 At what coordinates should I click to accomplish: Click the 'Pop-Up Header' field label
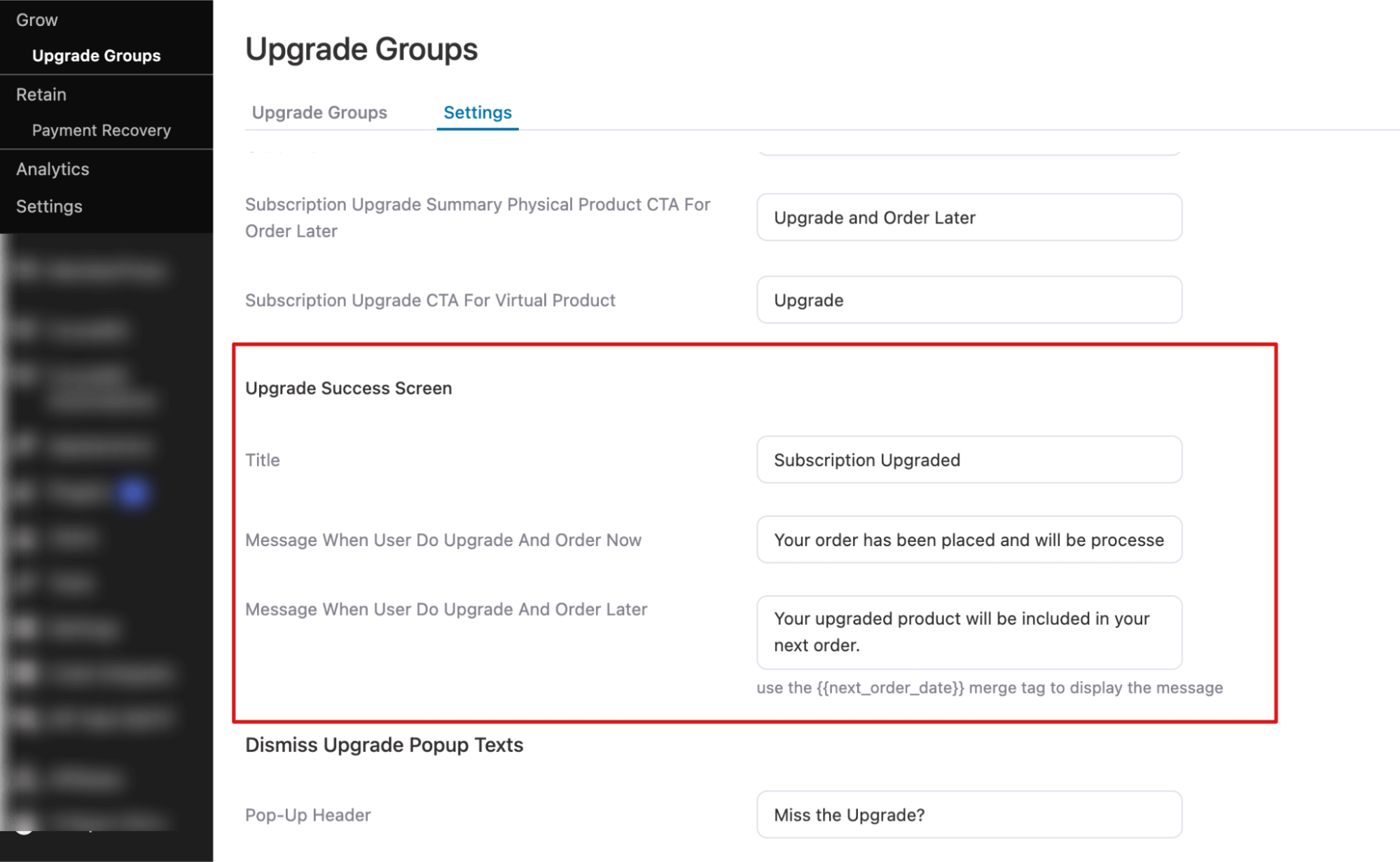coord(307,815)
